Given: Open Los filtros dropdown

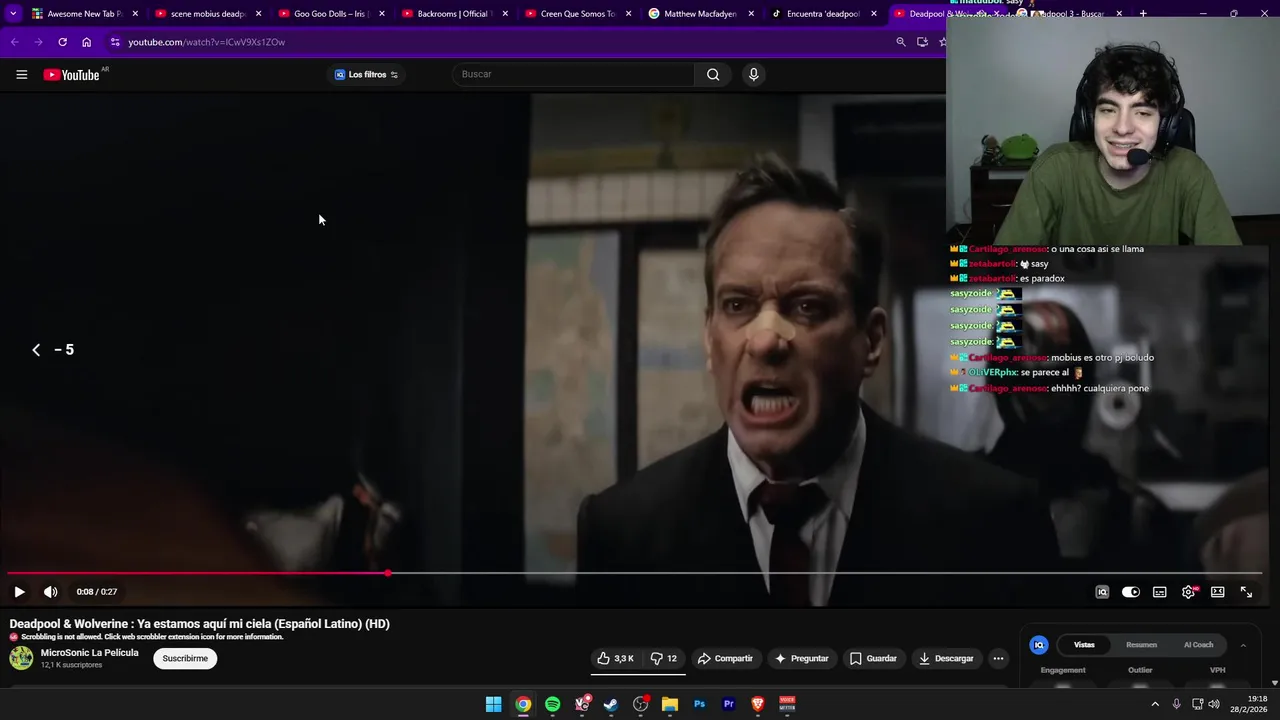Looking at the screenshot, I should pyautogui.click(x=366, y=74).
